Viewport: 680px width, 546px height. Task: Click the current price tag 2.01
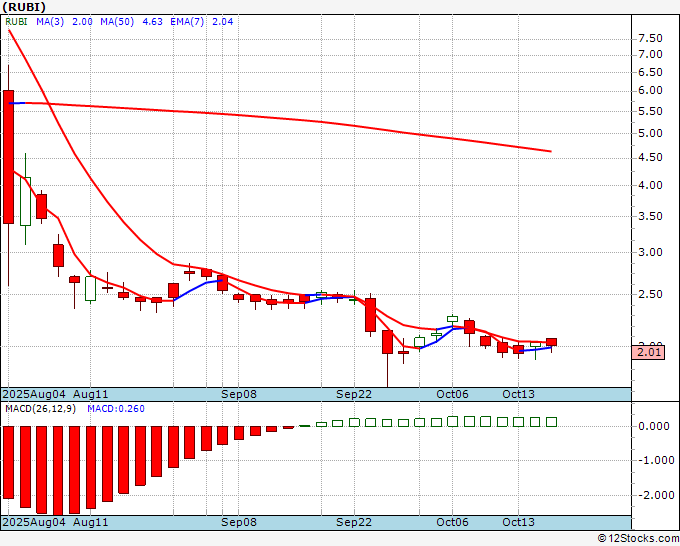[x=649, y=352]
